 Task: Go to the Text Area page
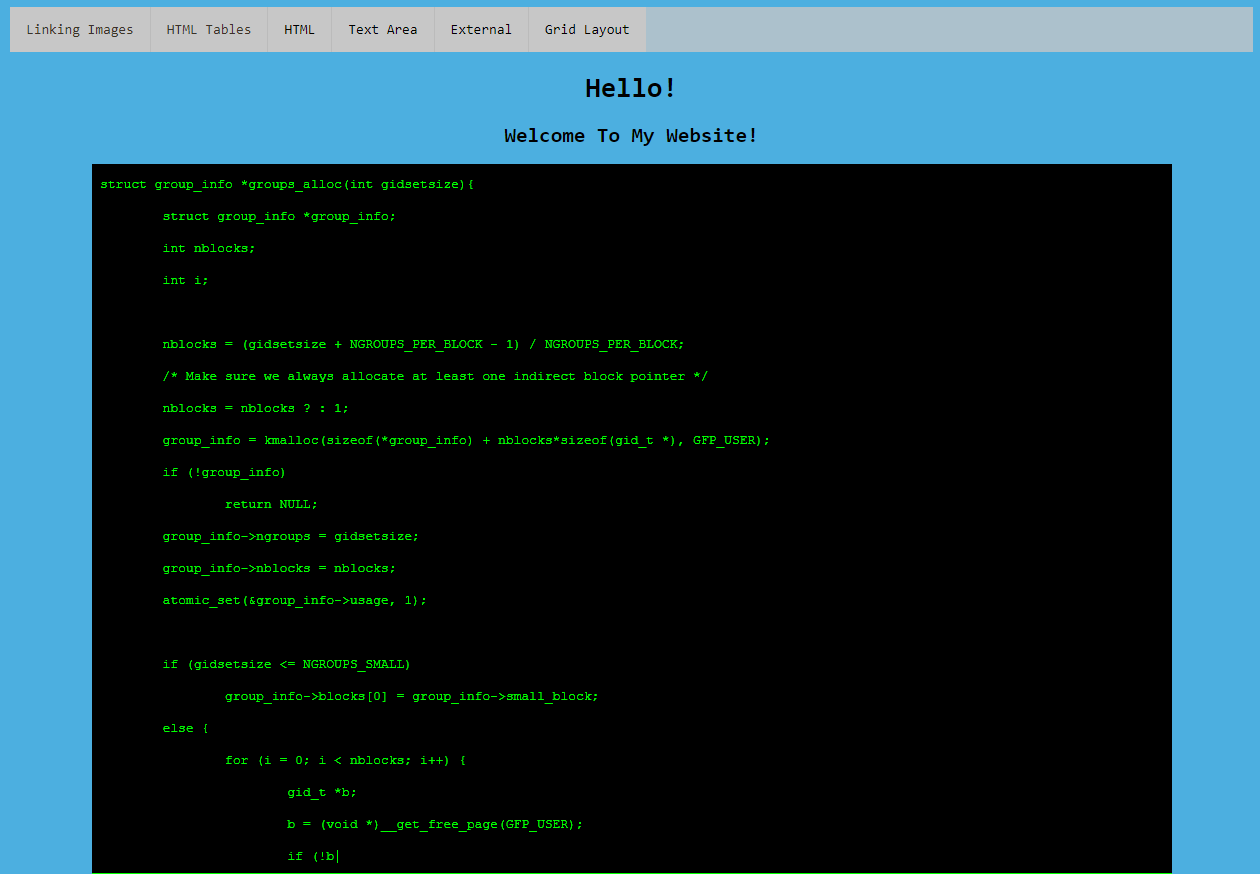pyautogui.click(x=383, y=30)
